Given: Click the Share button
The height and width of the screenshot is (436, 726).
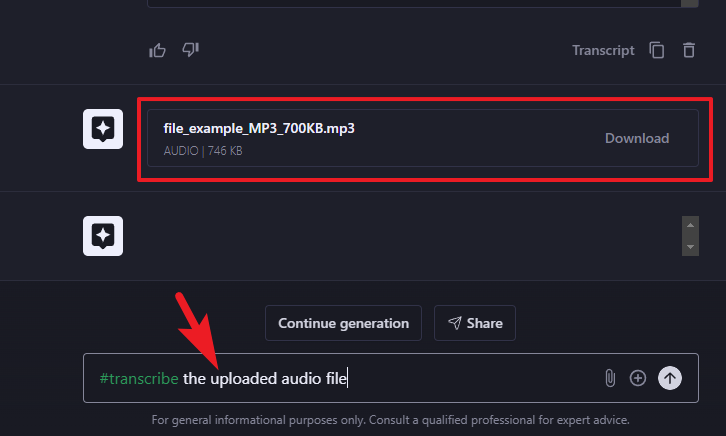Looking at the screenshot, I should (475, 323).
